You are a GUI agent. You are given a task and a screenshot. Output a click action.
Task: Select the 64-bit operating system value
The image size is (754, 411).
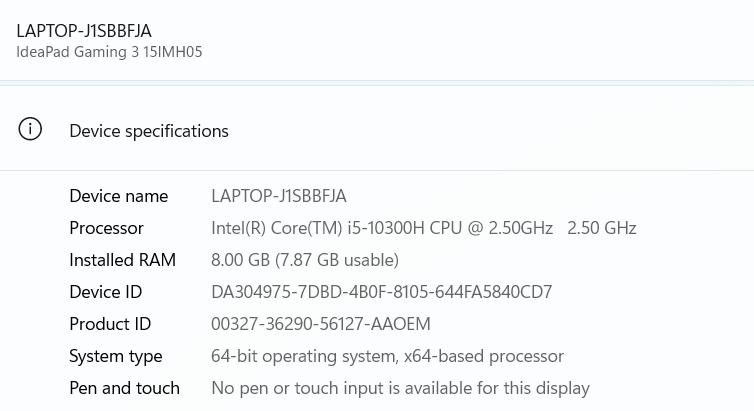click(387, 356)
